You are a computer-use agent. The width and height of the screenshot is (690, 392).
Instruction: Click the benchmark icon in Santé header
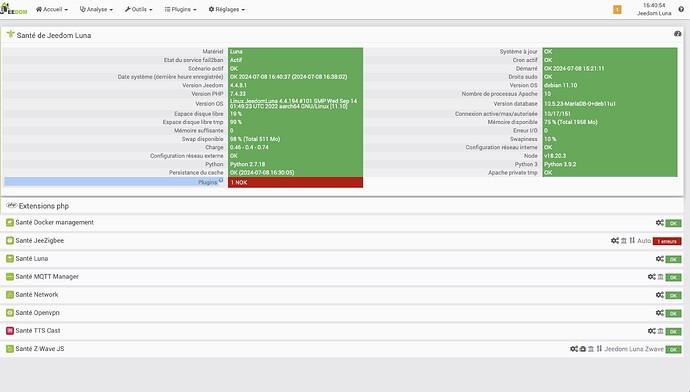(x=678, y=34)
